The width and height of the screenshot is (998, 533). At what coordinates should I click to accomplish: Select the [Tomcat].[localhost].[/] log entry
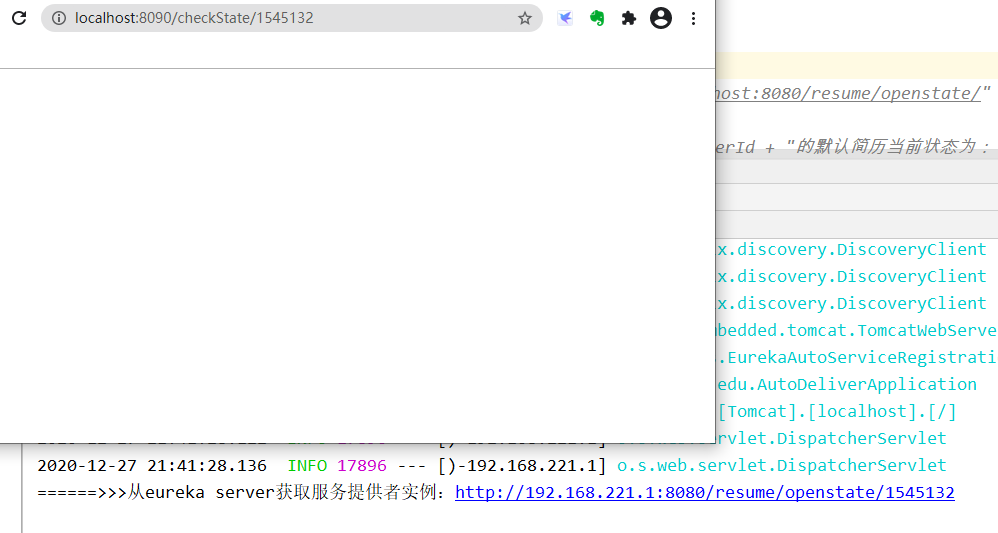point(837,411)
